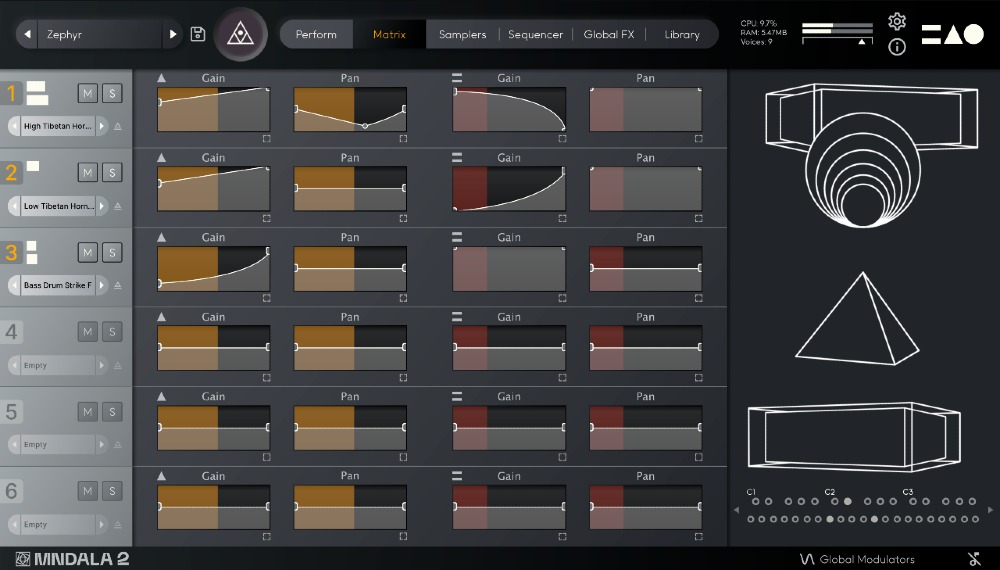Click the info icon below the gear
1000x570 pixels.
click(897, 47)
